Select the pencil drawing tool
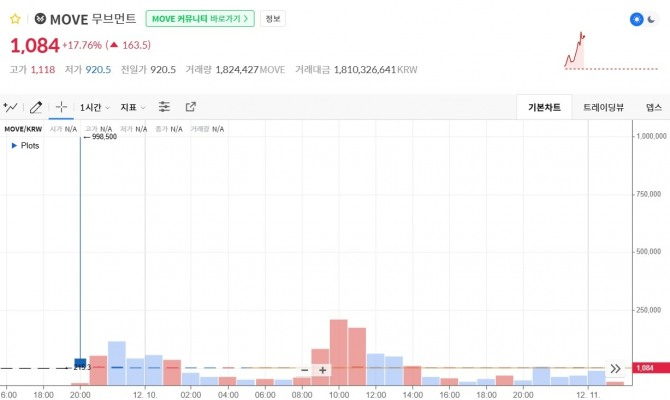 36,107
